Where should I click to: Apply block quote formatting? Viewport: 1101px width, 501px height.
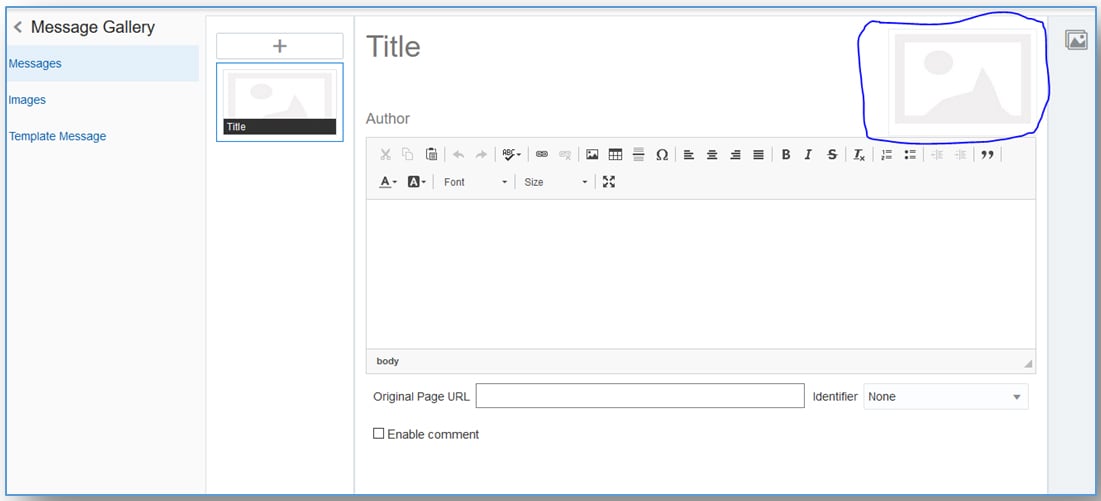[987, 154]
